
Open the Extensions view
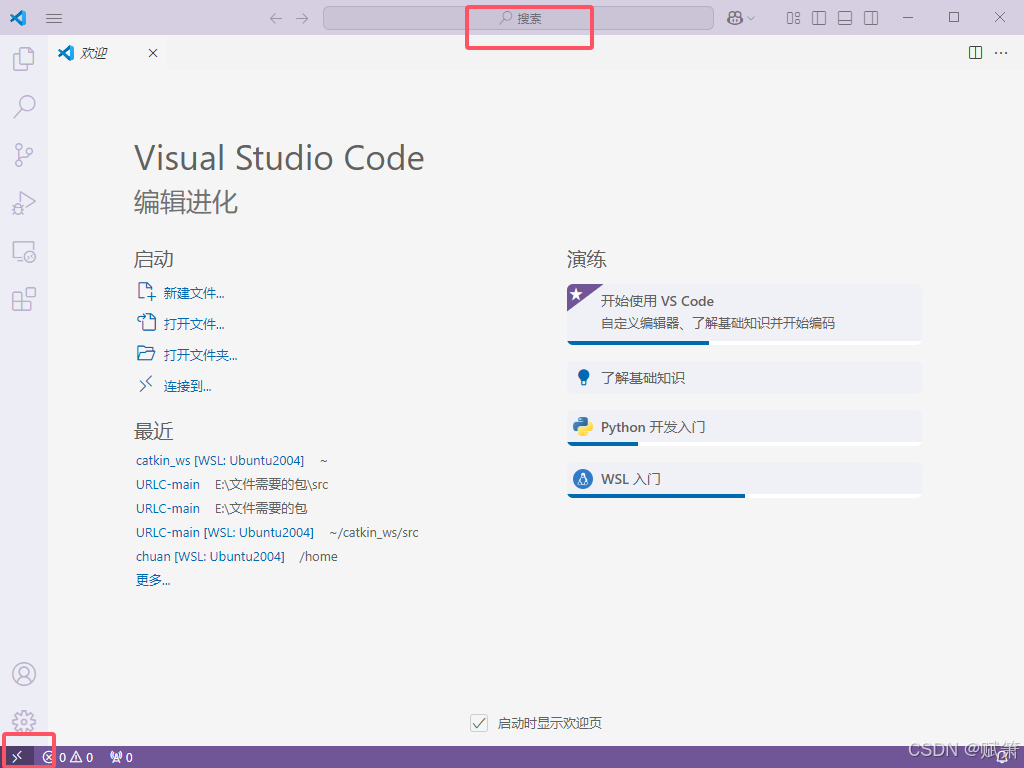pos(24,299)
